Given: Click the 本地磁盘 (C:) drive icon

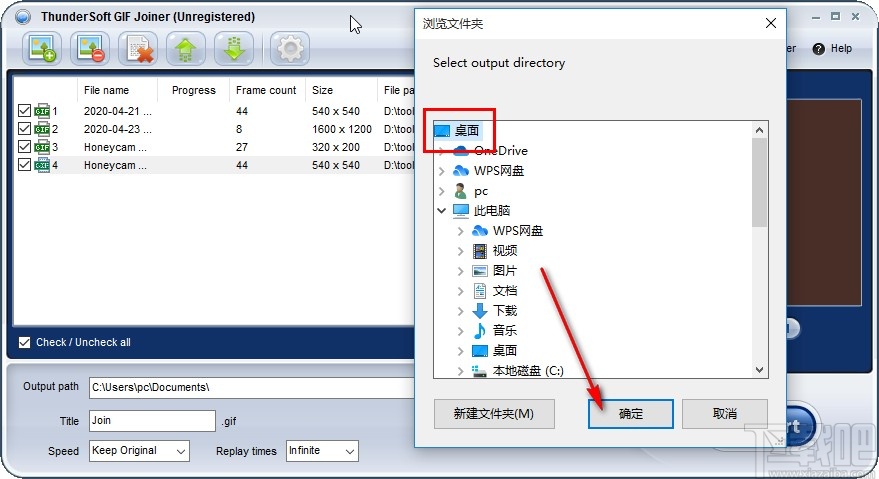Looking at the screenshot, I should pyautogui.click(x=479, y=371).
